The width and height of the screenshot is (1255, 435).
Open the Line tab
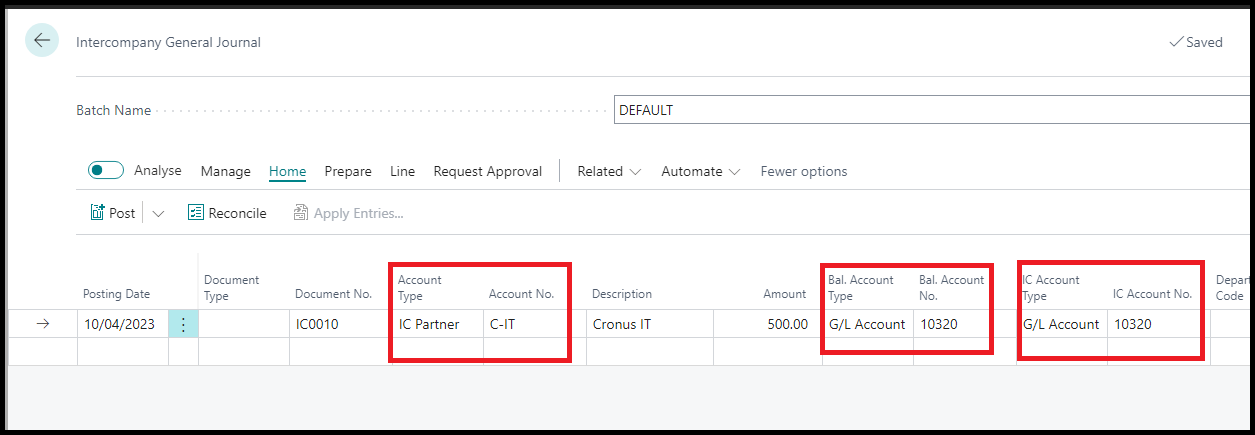tap(402, 171)
